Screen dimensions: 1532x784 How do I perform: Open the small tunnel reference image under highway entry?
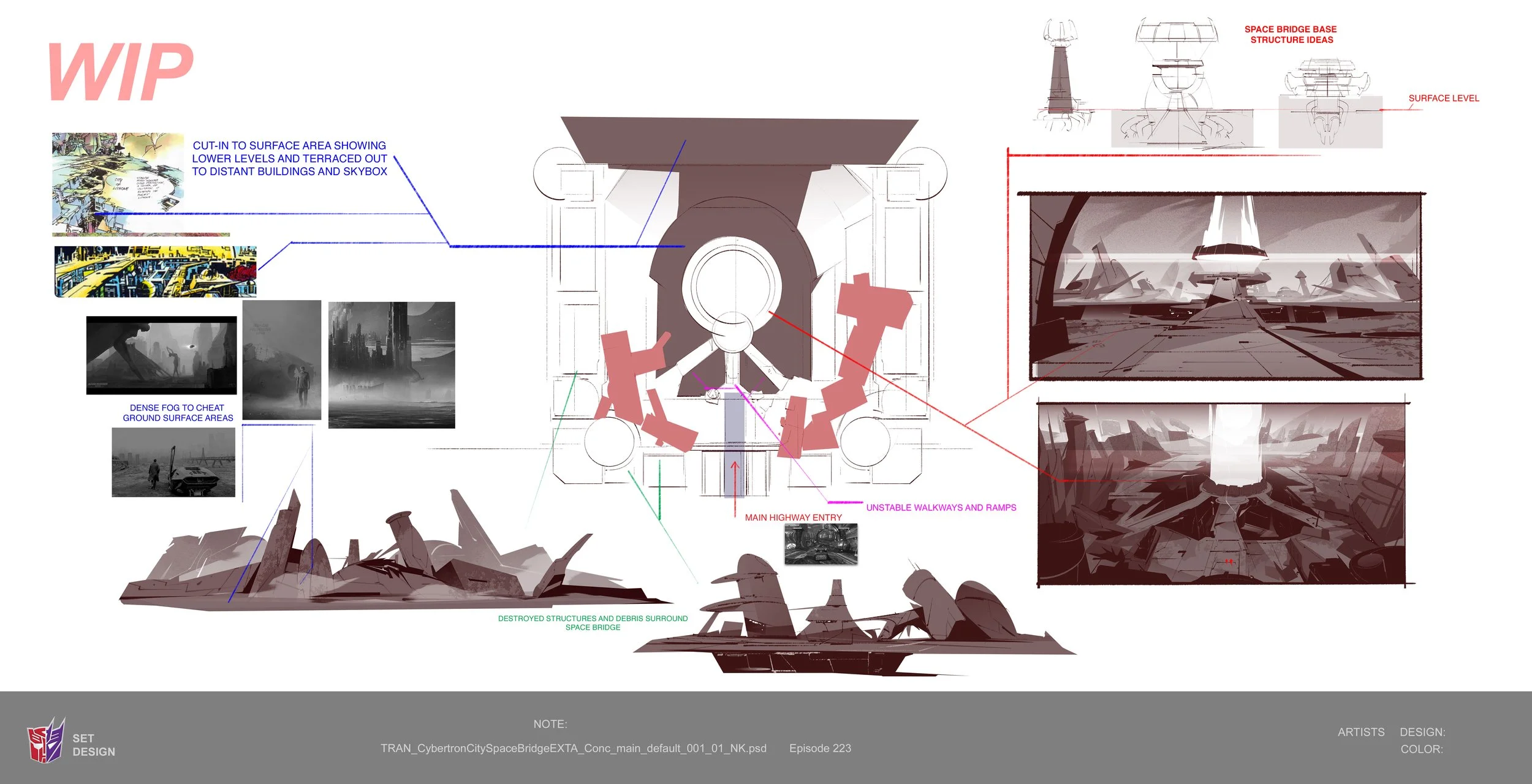pyautogui.click(x=821, y=544)
